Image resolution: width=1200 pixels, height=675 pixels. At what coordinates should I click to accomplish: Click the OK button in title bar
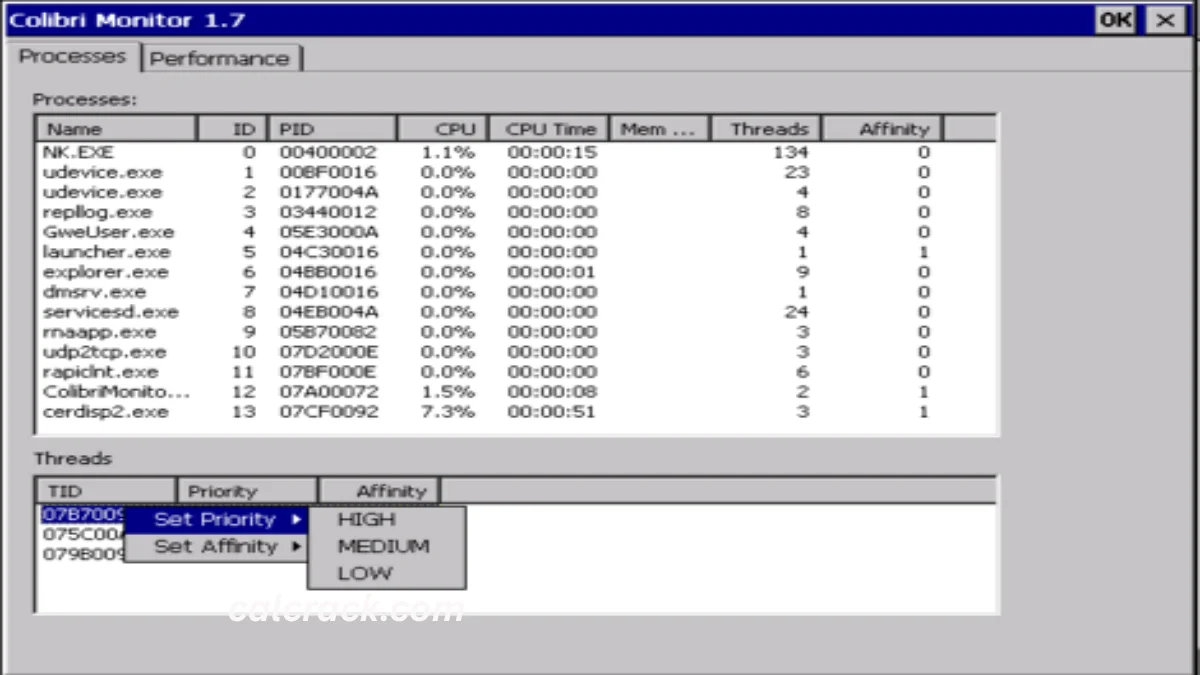[x=1114, y=20]
